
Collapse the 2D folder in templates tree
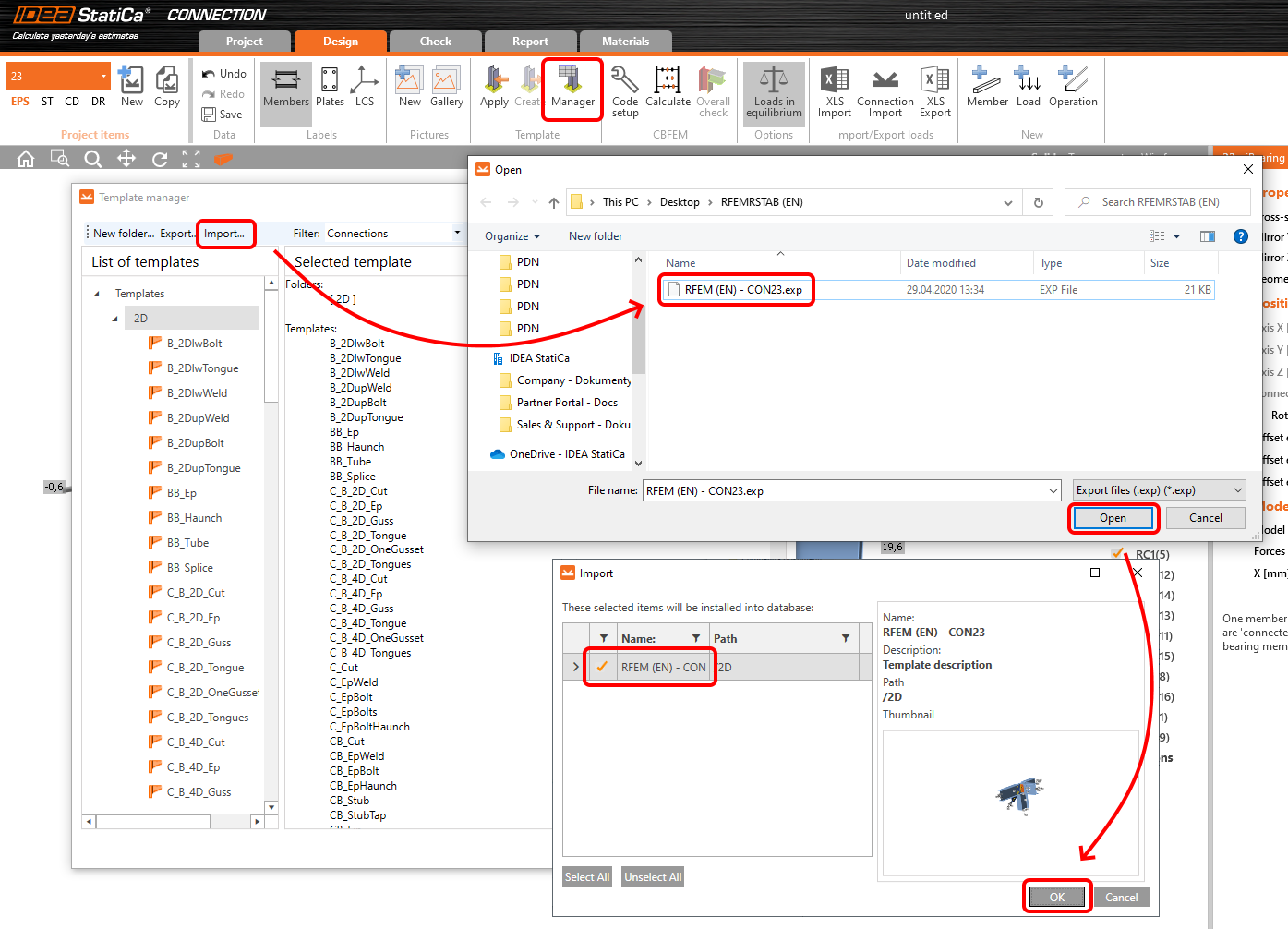point(115,319)
